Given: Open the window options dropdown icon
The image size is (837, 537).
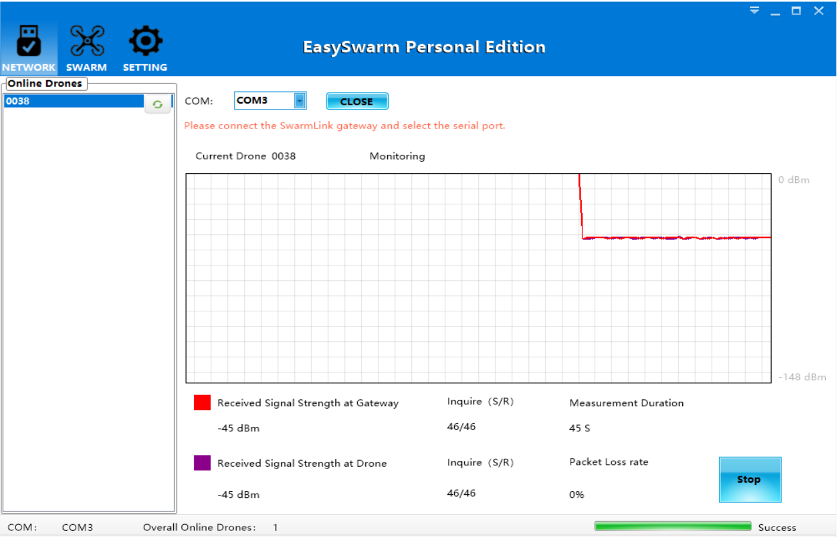Looking at the screenshot, I should pos(754,11).
